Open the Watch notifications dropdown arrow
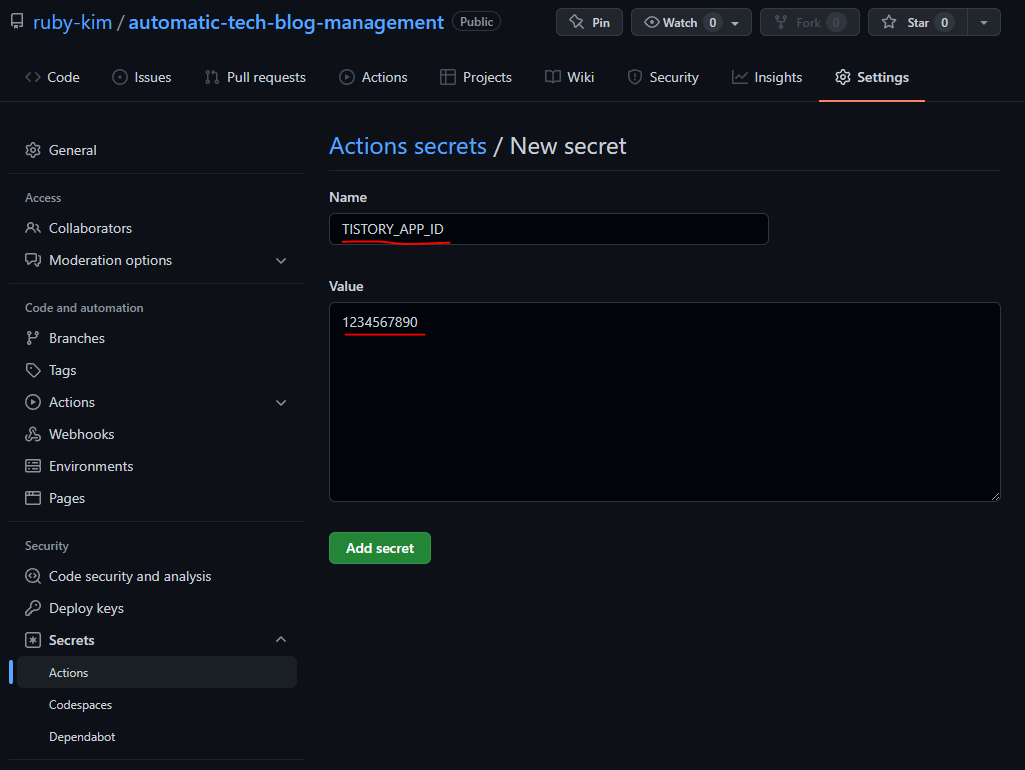The height and width of the screenshot is (770, 1025). [735, 23]
